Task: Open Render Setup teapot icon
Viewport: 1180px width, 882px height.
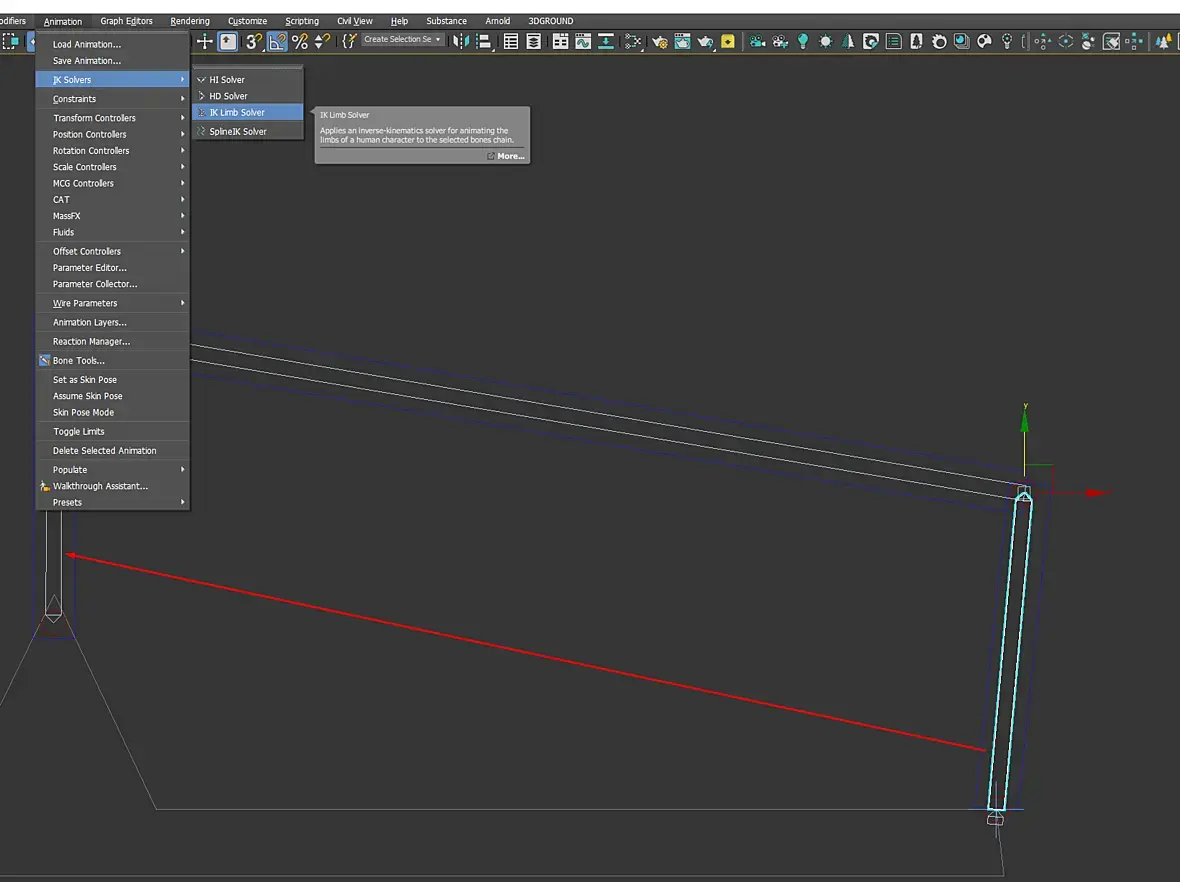Action: [x=659, y=41]
